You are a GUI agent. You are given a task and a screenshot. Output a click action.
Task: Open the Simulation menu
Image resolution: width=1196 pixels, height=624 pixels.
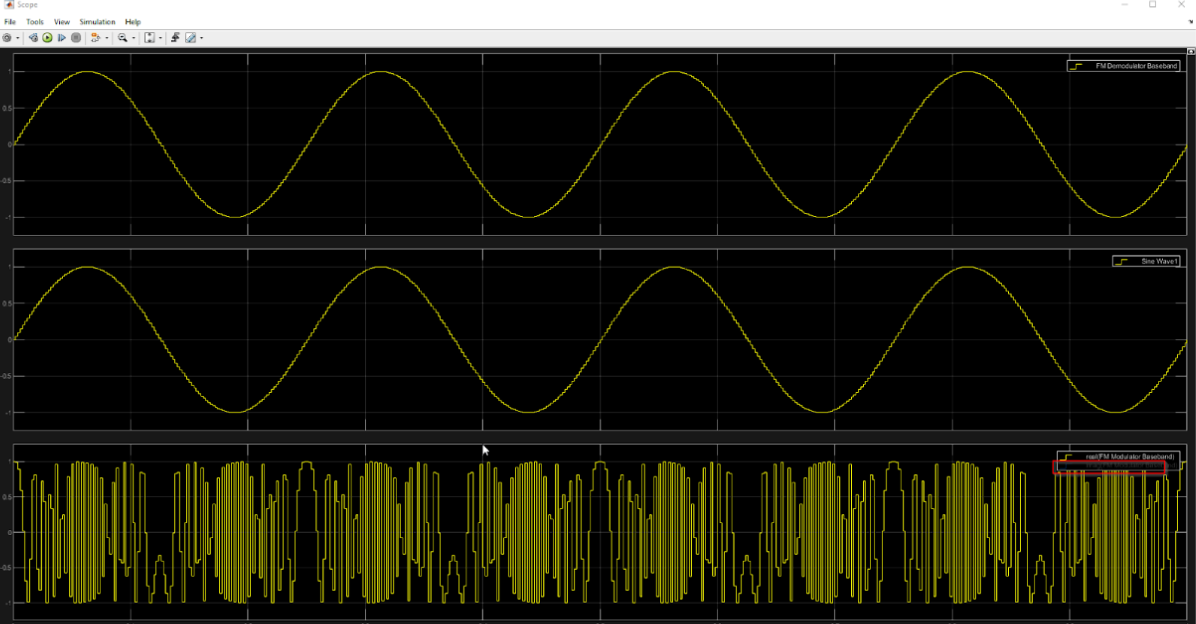pos(97,21)
